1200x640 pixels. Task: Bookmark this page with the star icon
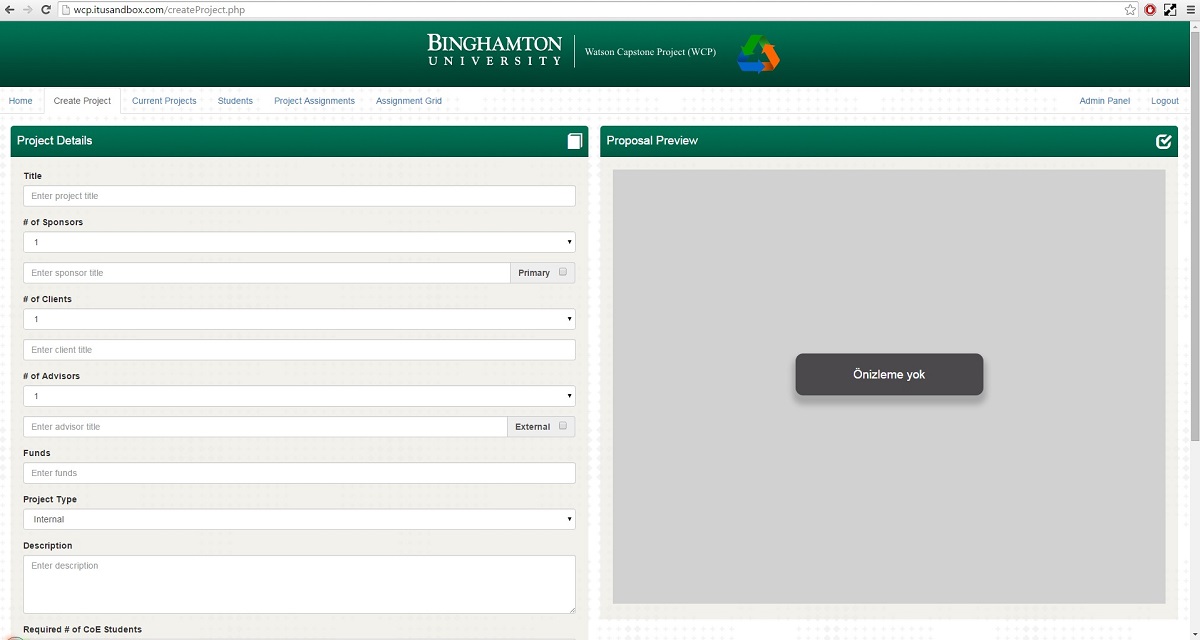tap(1130, 10)
